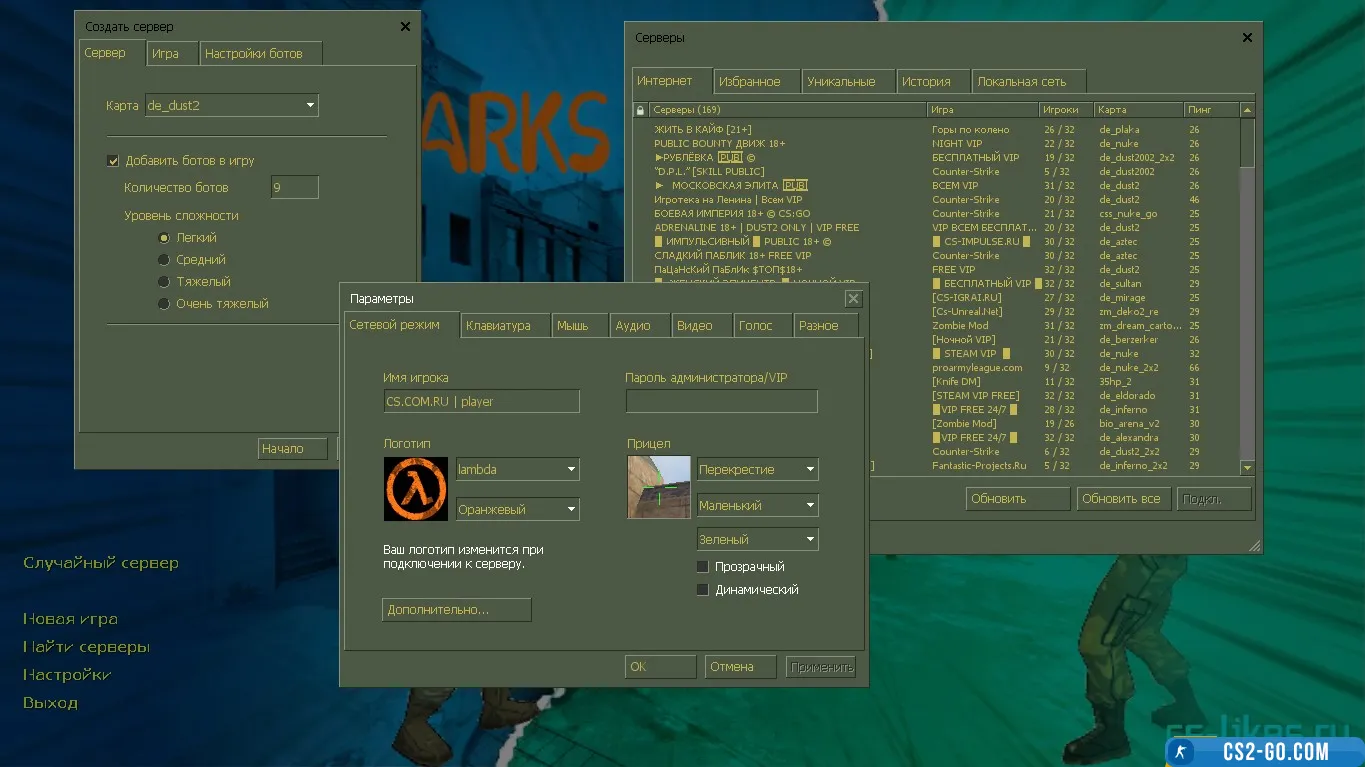
Task: Click the server list scroll-down arrow
Action: pyautogui.click(x=1247, y=467)
